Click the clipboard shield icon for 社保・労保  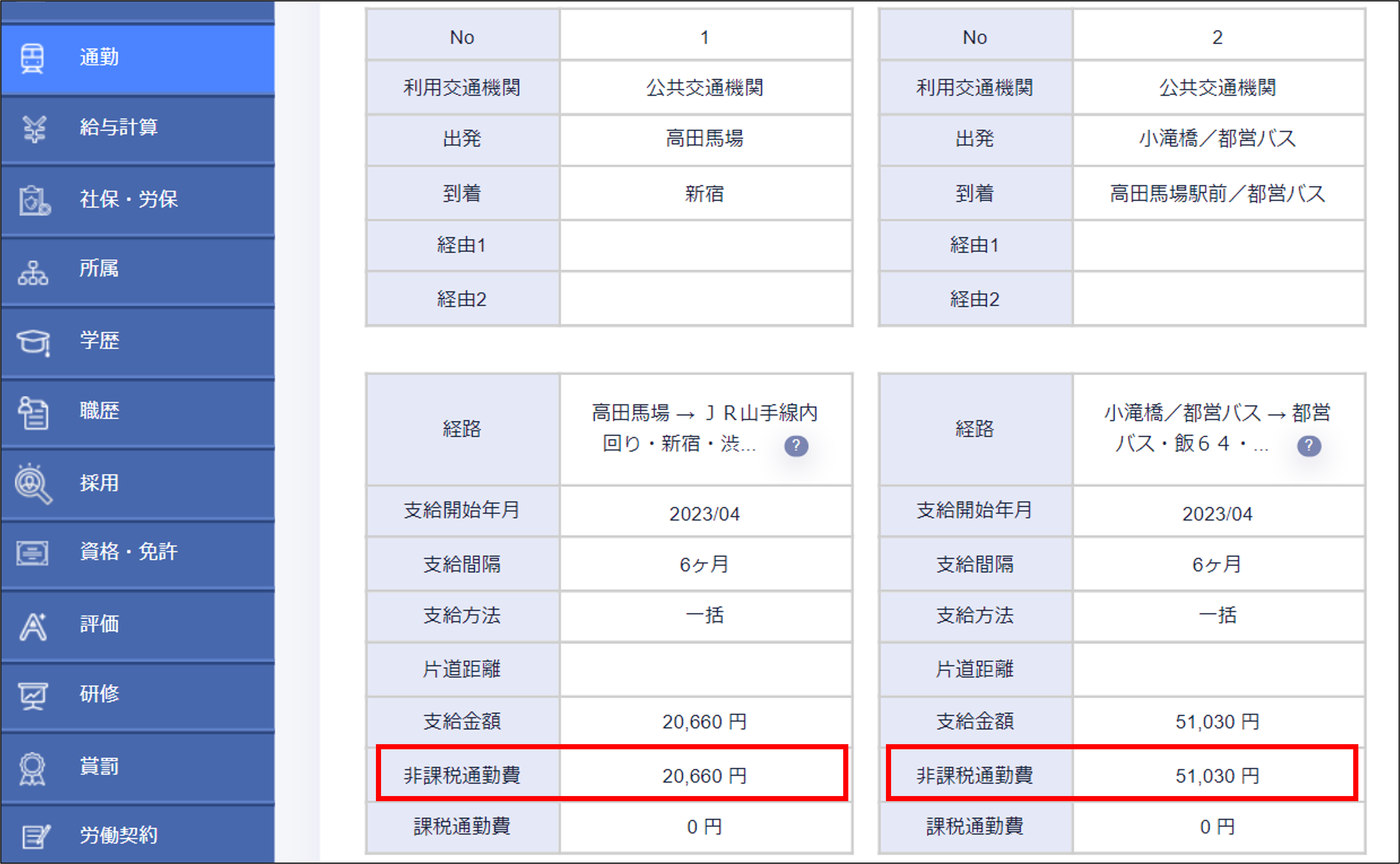tap(34, 200)
